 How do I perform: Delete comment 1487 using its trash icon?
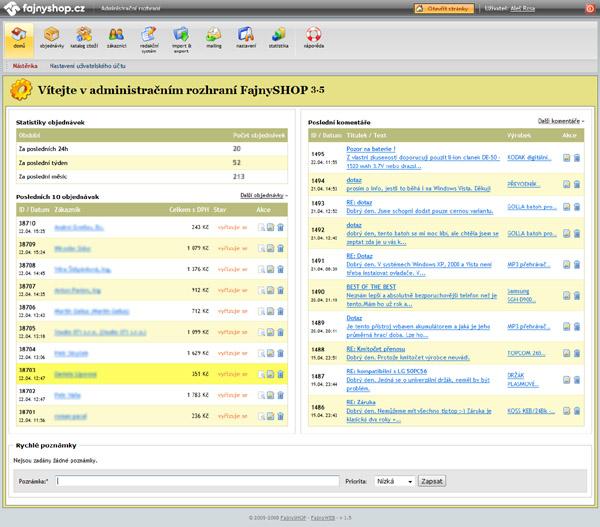[x=577, y=380]
